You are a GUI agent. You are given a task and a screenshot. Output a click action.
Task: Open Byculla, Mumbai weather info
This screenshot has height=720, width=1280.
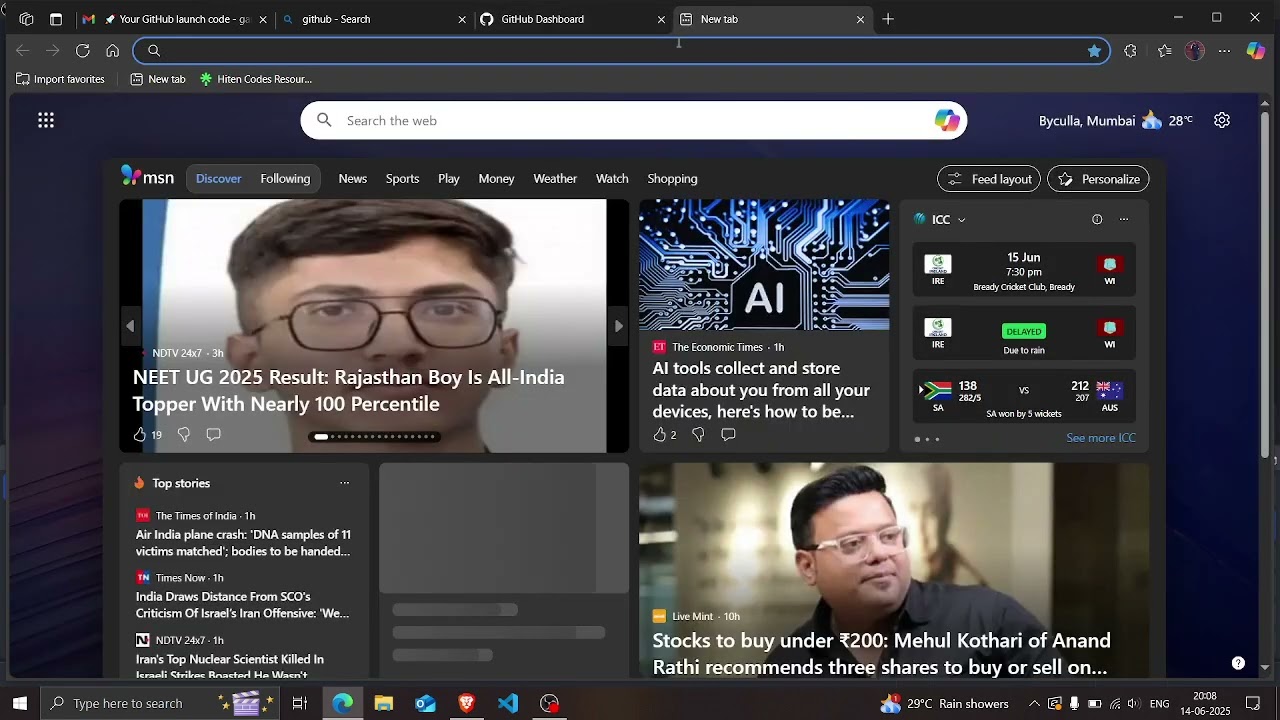click(x=1115, y=120)
